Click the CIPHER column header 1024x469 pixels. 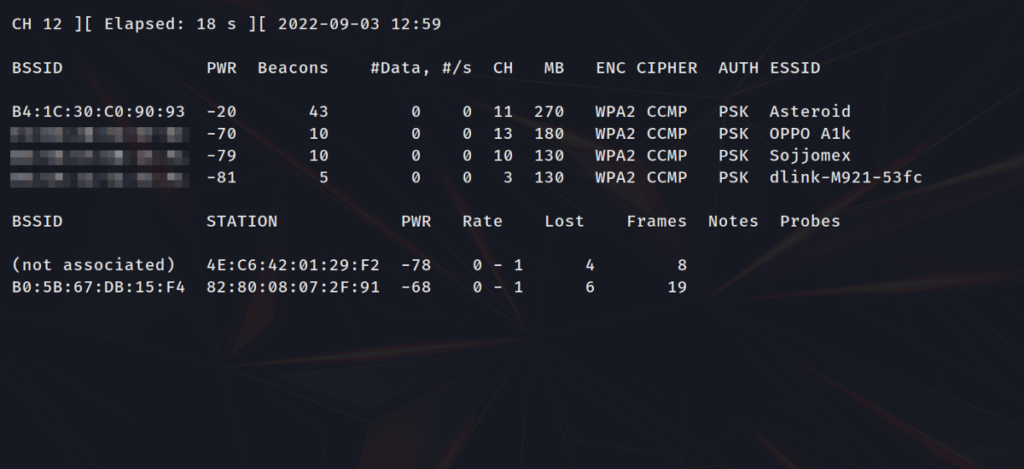(667, 68)
